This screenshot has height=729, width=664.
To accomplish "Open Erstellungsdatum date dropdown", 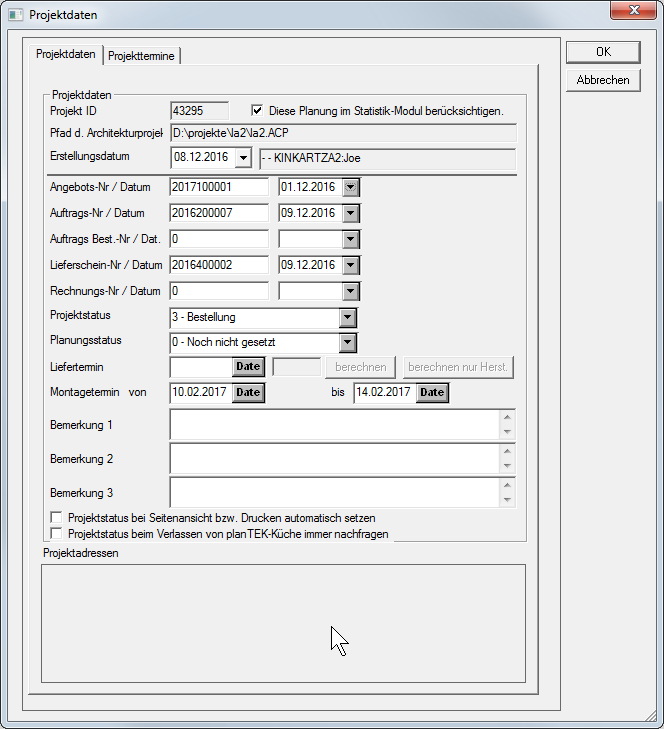I will click(242, 158).
